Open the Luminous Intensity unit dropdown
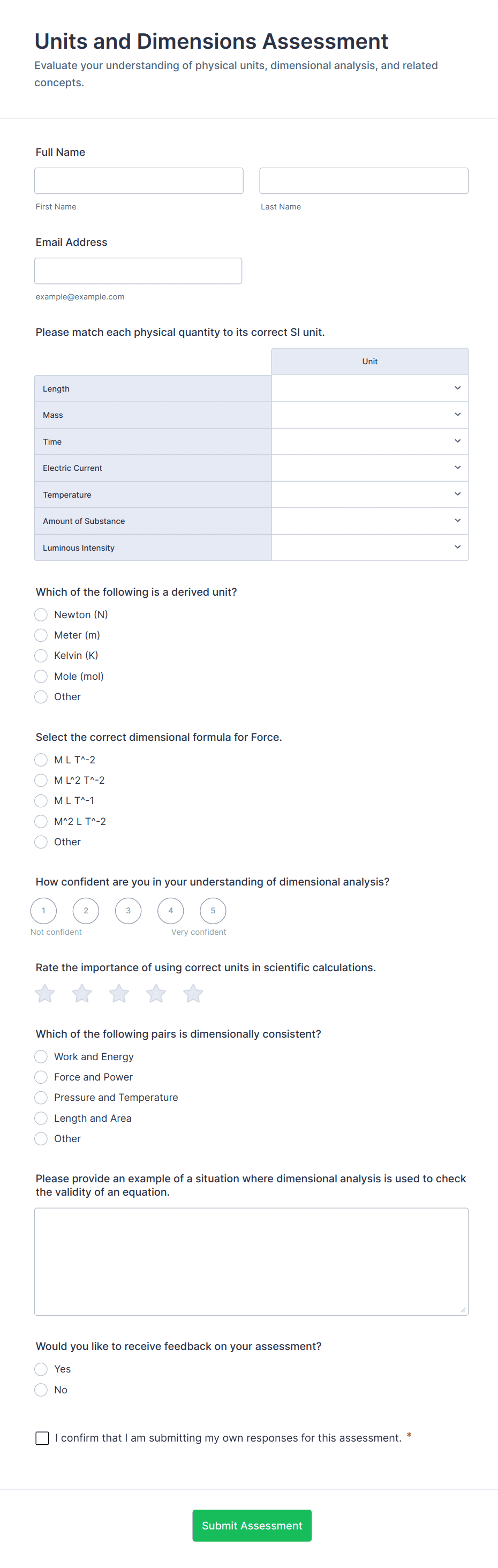Viewport: 498px width, 1568px height. pos(369,547)
